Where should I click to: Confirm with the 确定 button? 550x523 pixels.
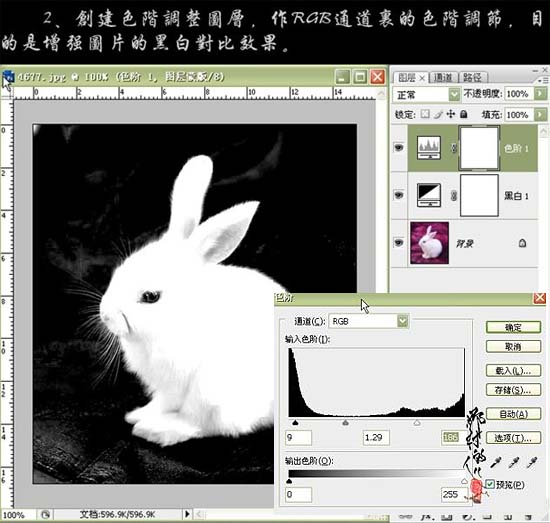513,328
